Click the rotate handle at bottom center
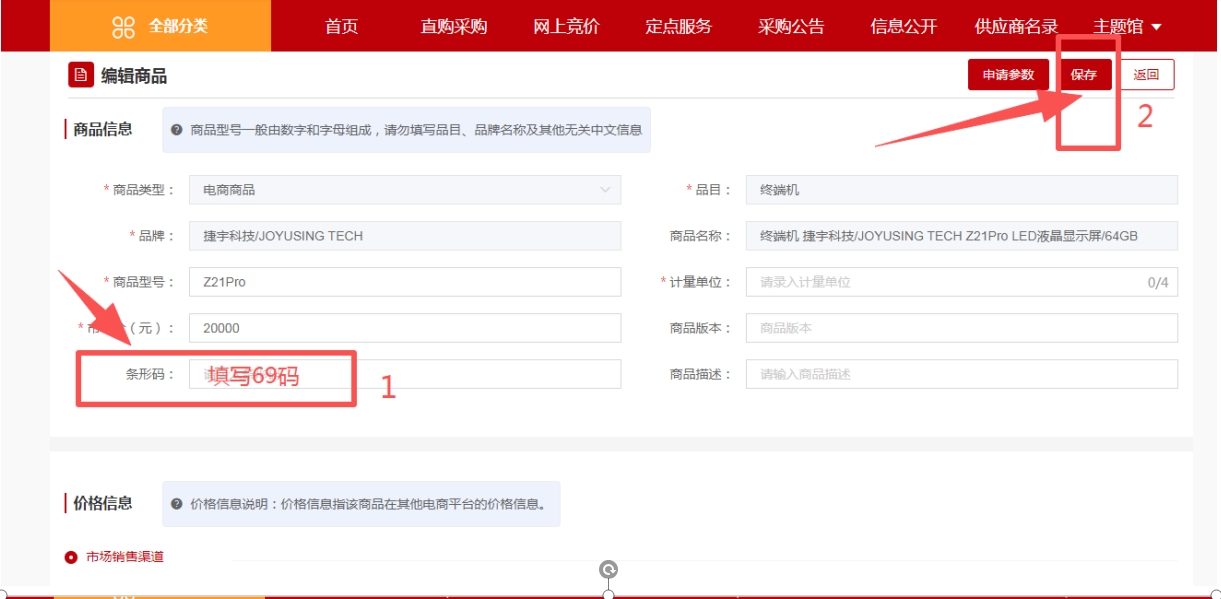 [608, 570]
